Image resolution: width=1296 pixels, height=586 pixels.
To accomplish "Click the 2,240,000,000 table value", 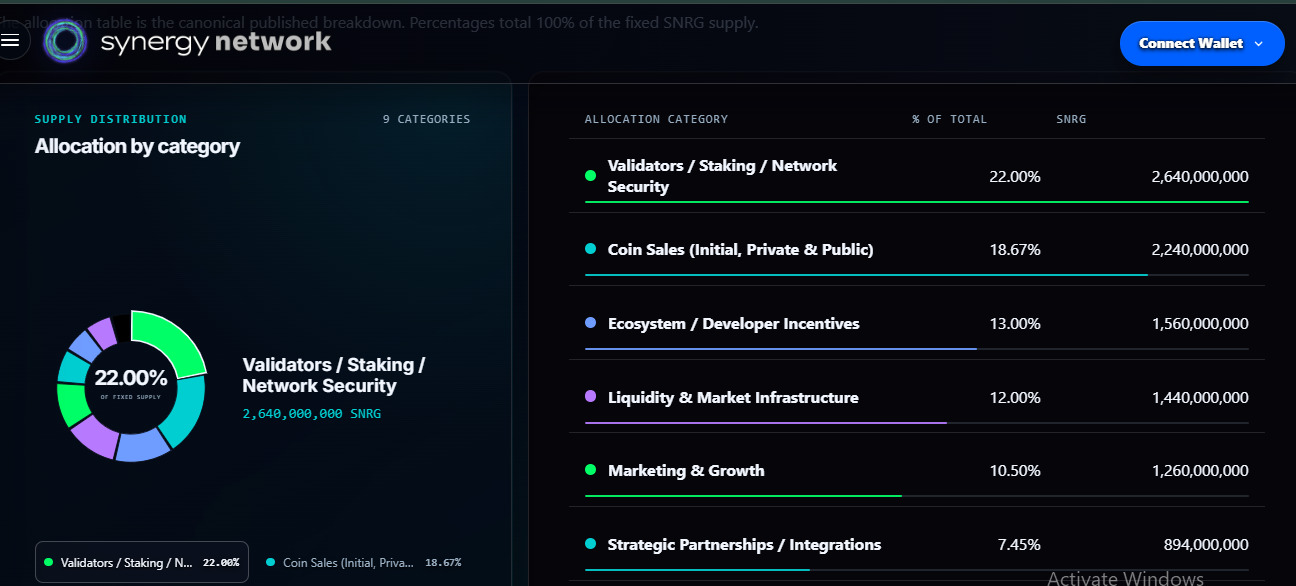I will tap(1200, 249).
